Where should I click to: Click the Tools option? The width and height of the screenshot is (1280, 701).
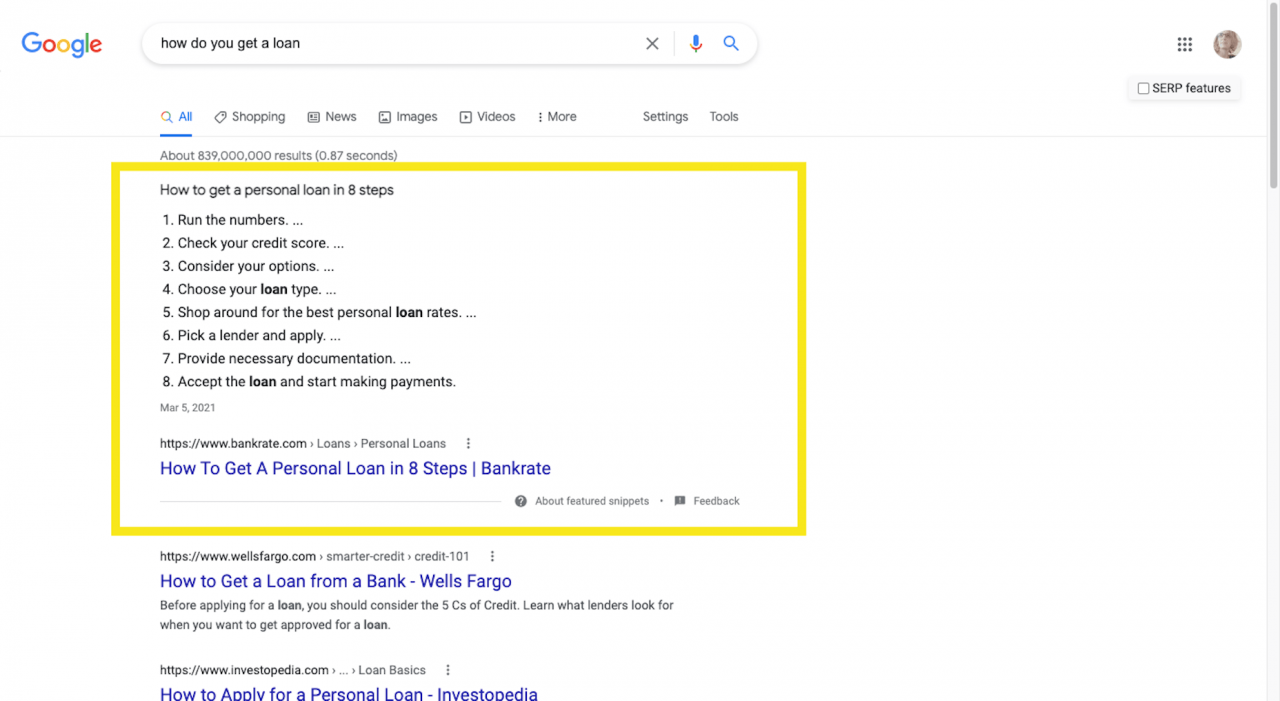723,116
